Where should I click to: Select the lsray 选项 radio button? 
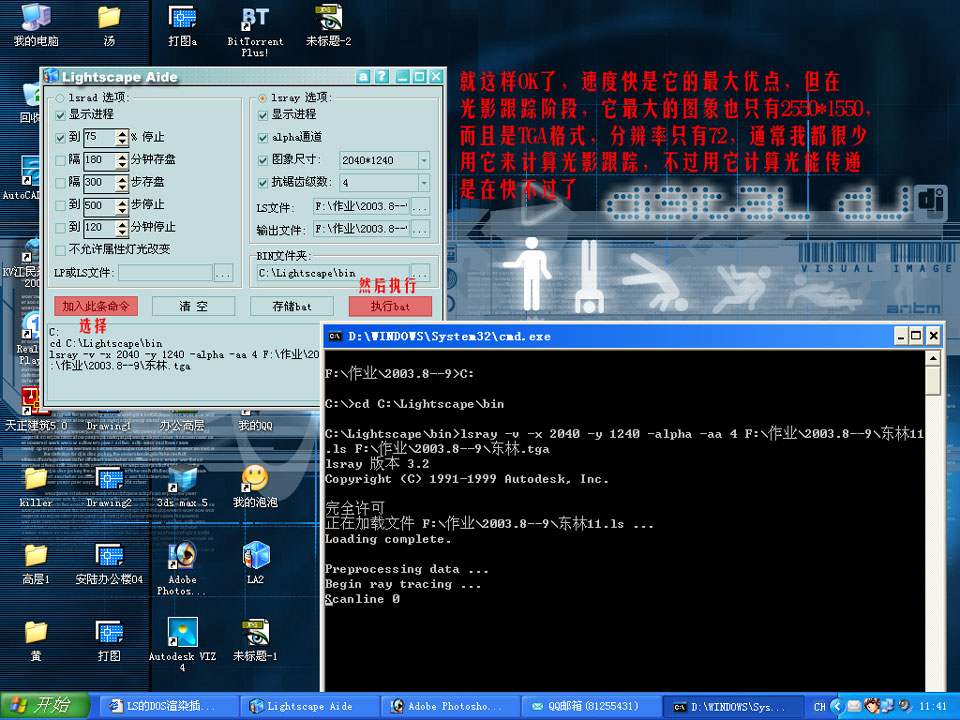263,98
